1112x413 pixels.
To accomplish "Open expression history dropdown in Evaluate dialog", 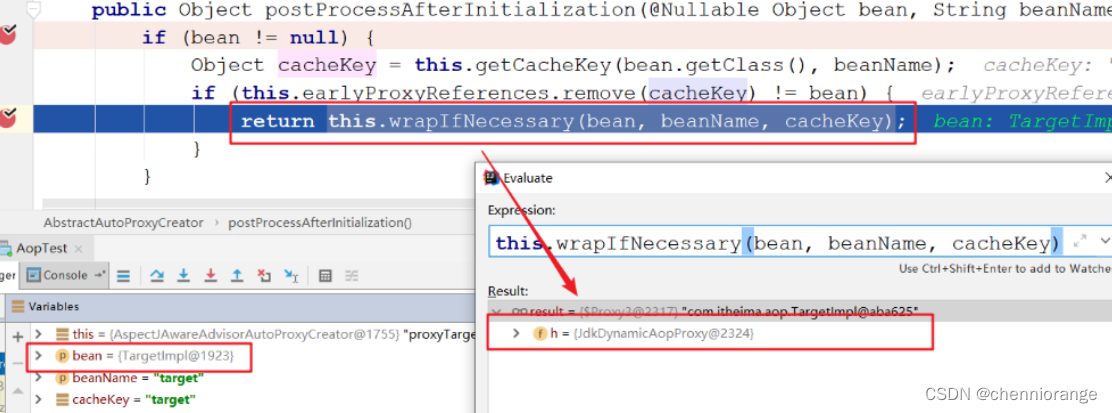I will pyautogui.click(x=1103, y=241).
